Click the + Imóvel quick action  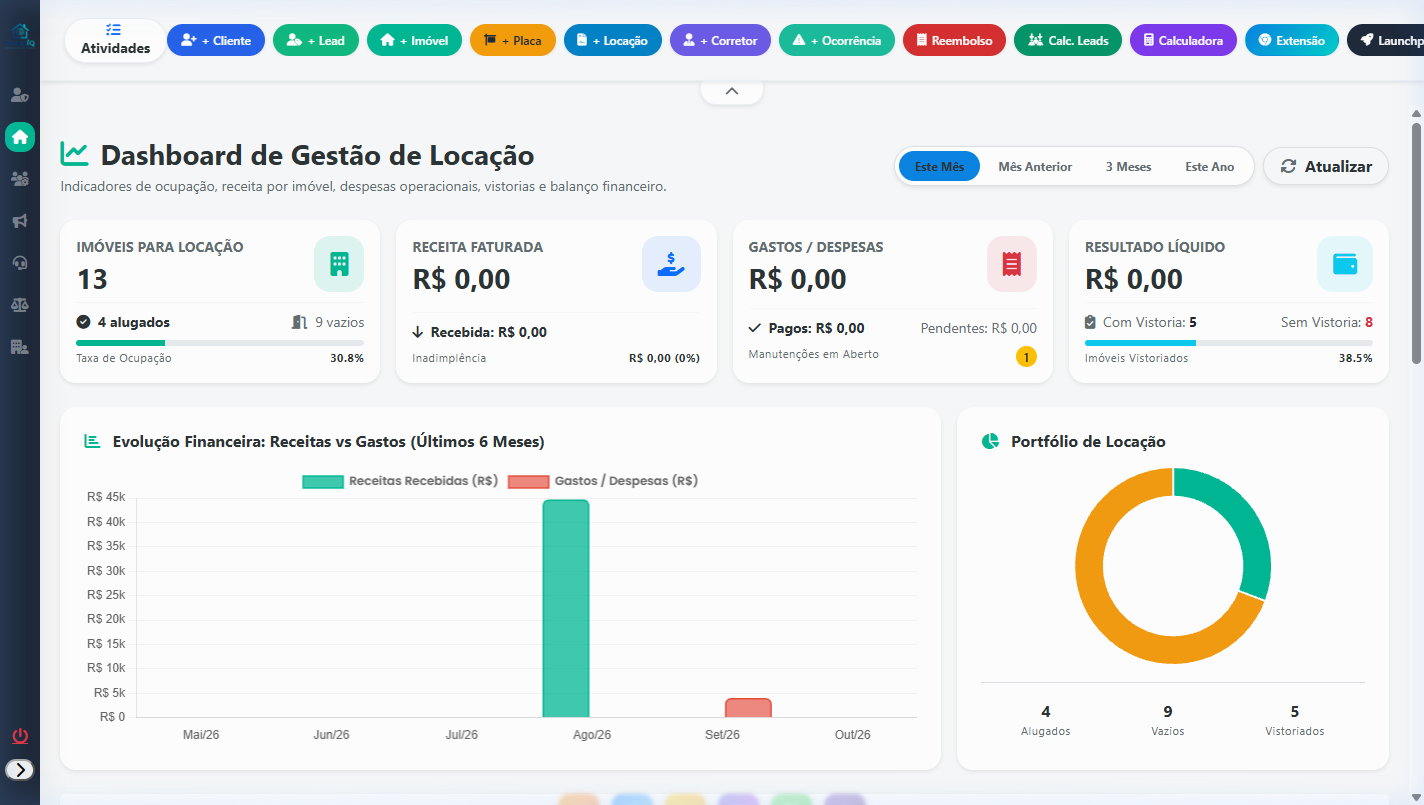click(414, 40)
